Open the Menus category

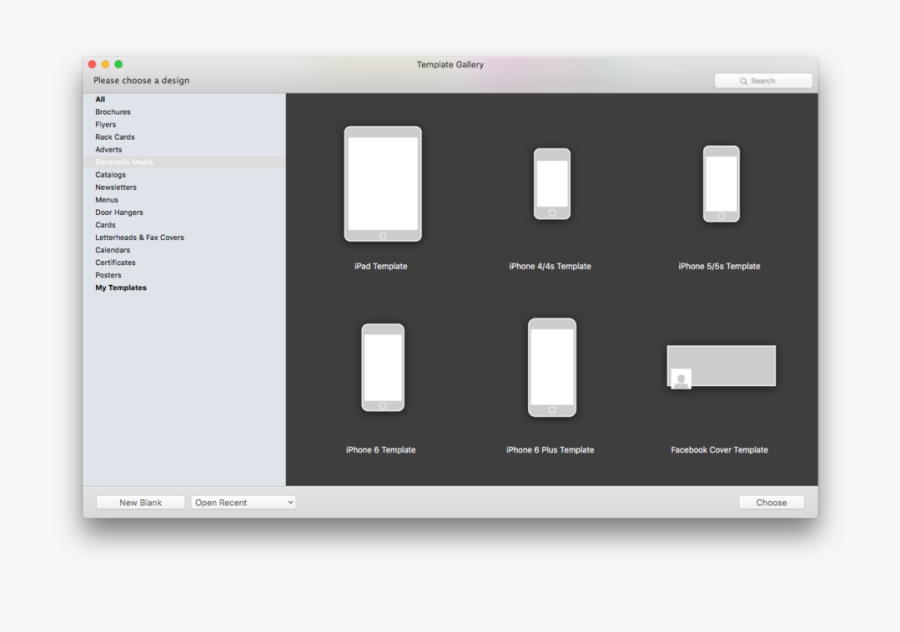[107, 200]
